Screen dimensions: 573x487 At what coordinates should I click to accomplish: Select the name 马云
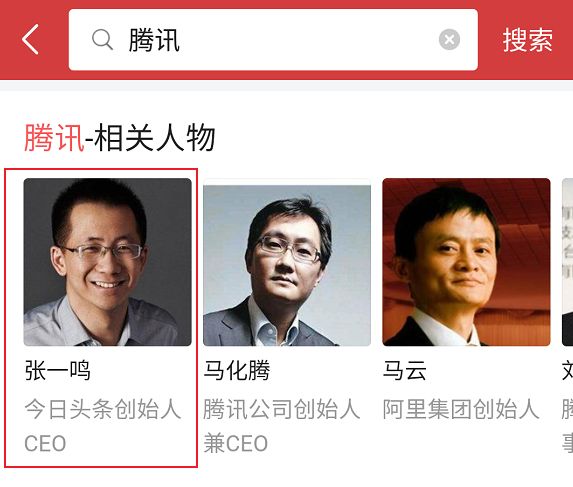[405, 370]
